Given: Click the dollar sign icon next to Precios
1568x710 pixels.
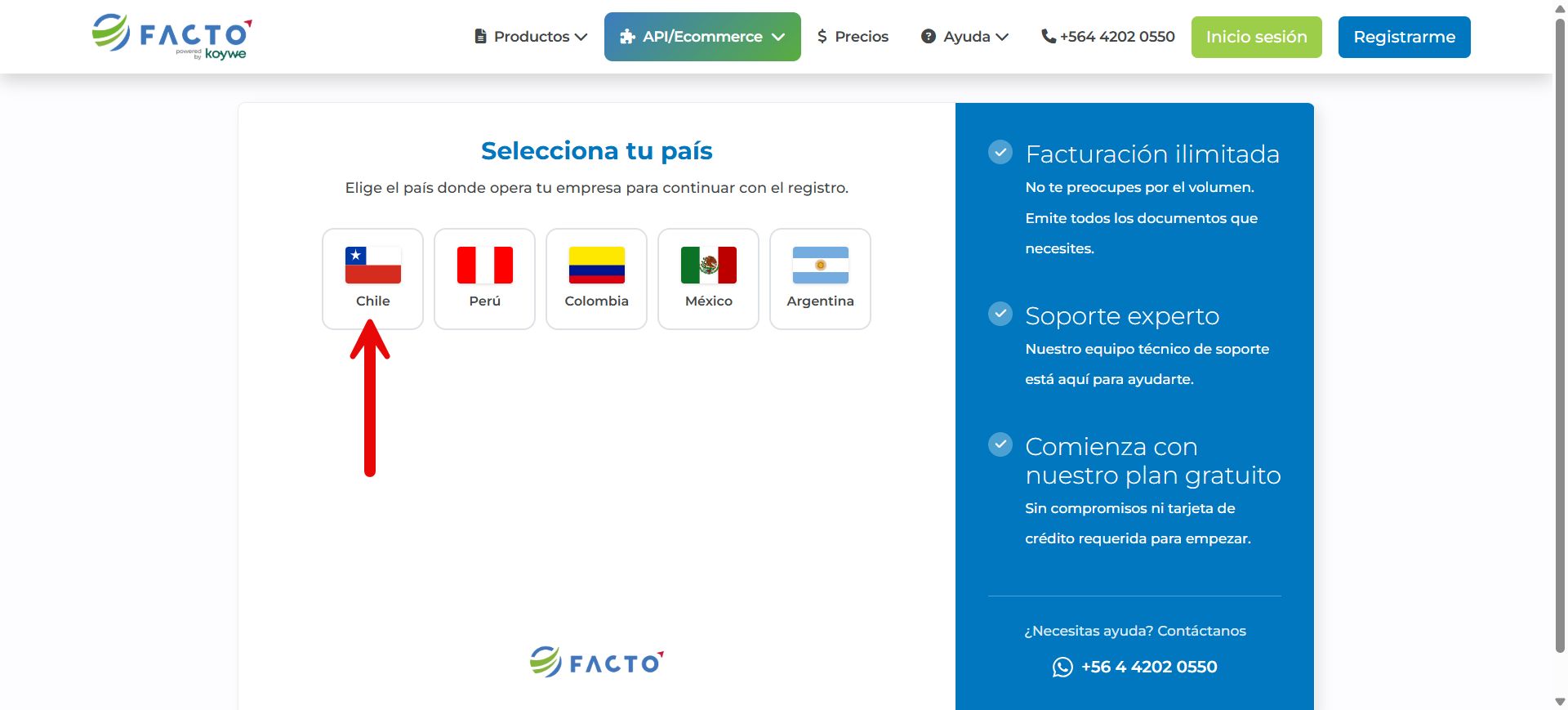Looking at the screenshot, I should click(x=822, y=36).
